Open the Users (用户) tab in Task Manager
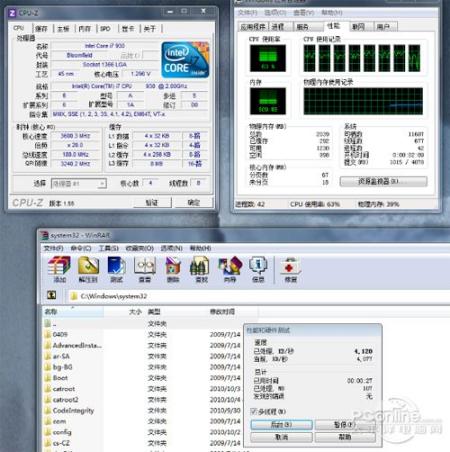 click(x=384, y=27)
